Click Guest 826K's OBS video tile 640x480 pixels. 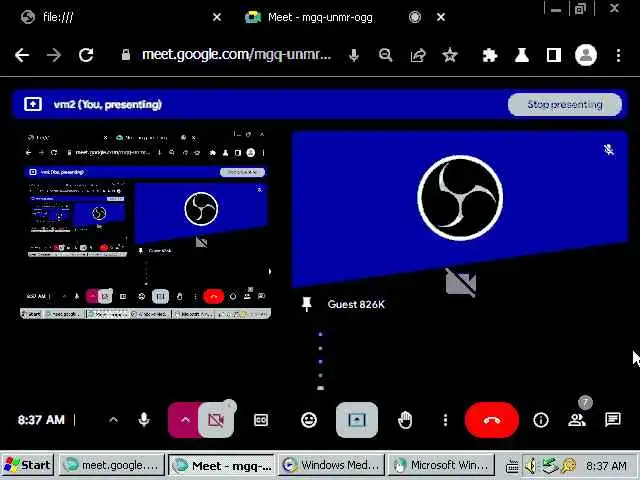(460, 208)
